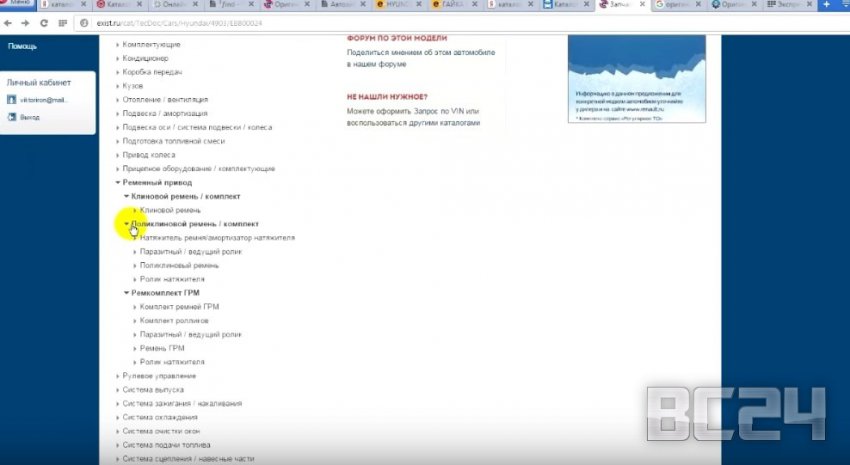Open the Поликлиновый ремень link
The width and height of the screenshot is (850, 465).
point(179,266)
